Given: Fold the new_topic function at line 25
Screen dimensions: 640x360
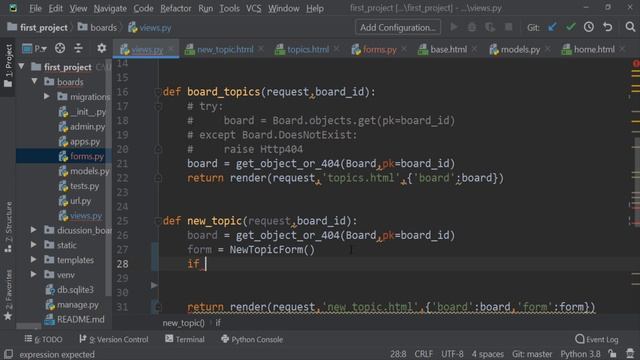Looking at the screenshot, I should pos(158,221).
